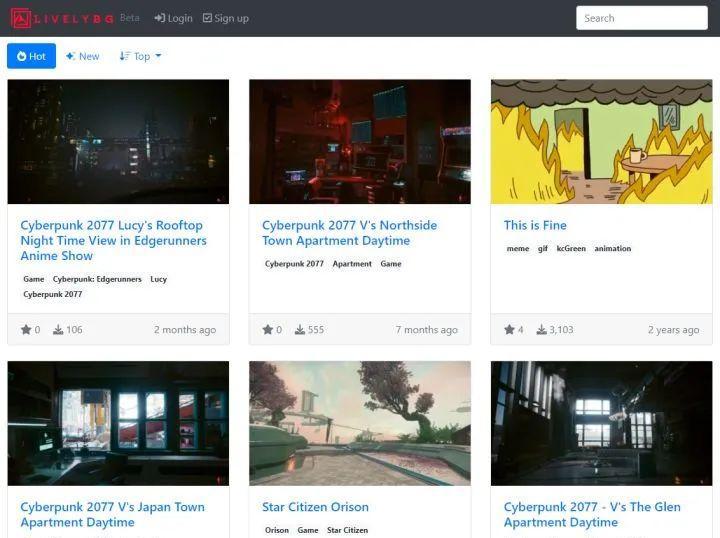720x538 pixels.
Task: Open the Star Citizen Orison thumbnail
Action: (360, 423)
